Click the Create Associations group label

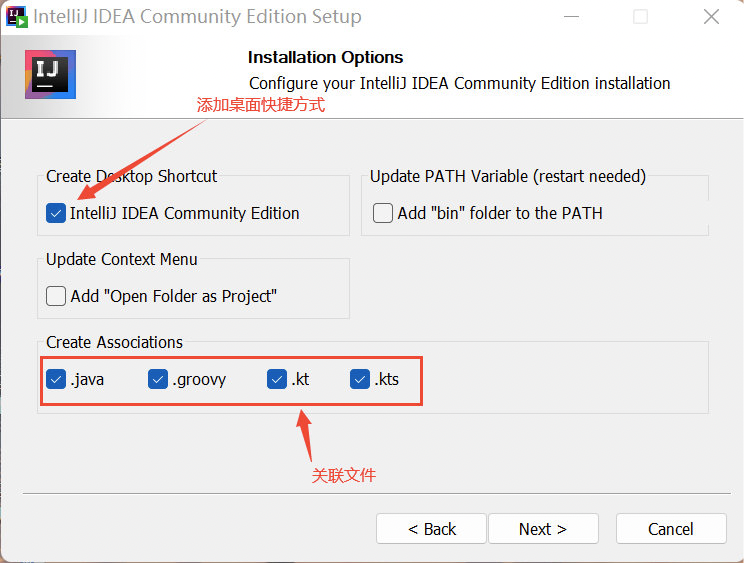(x=114, y=342)
